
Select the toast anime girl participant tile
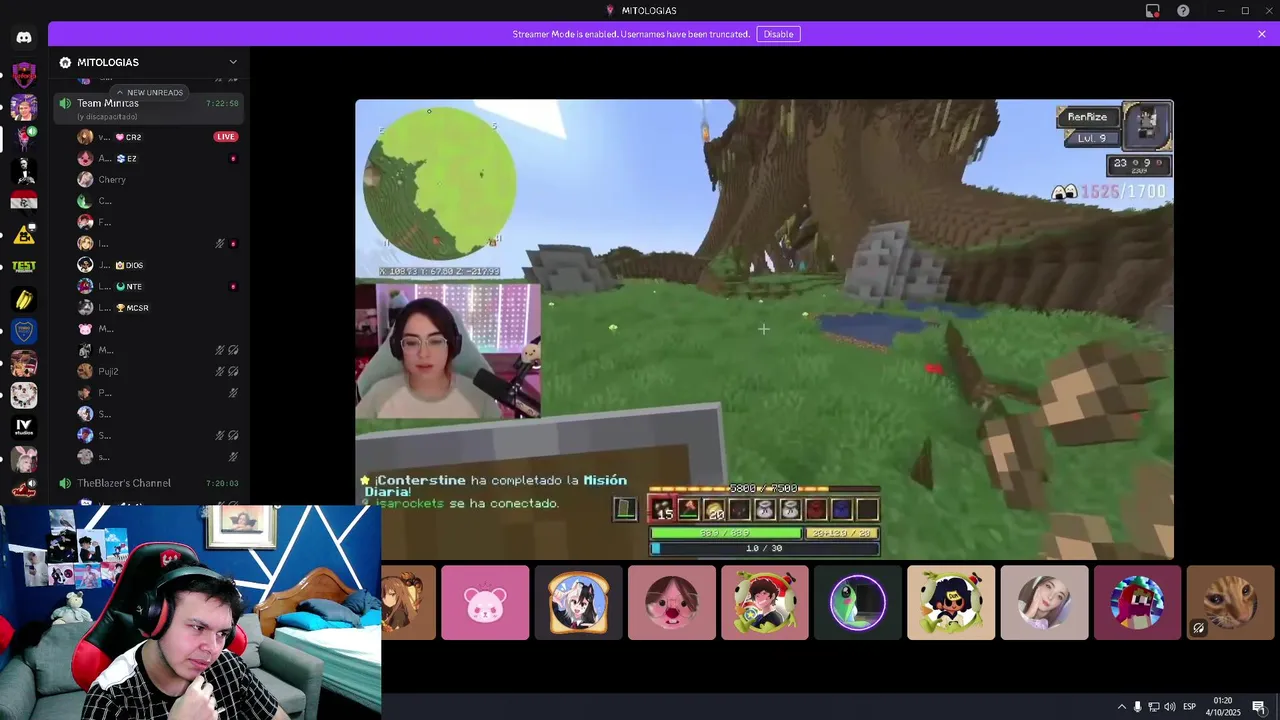coord(578,603)
